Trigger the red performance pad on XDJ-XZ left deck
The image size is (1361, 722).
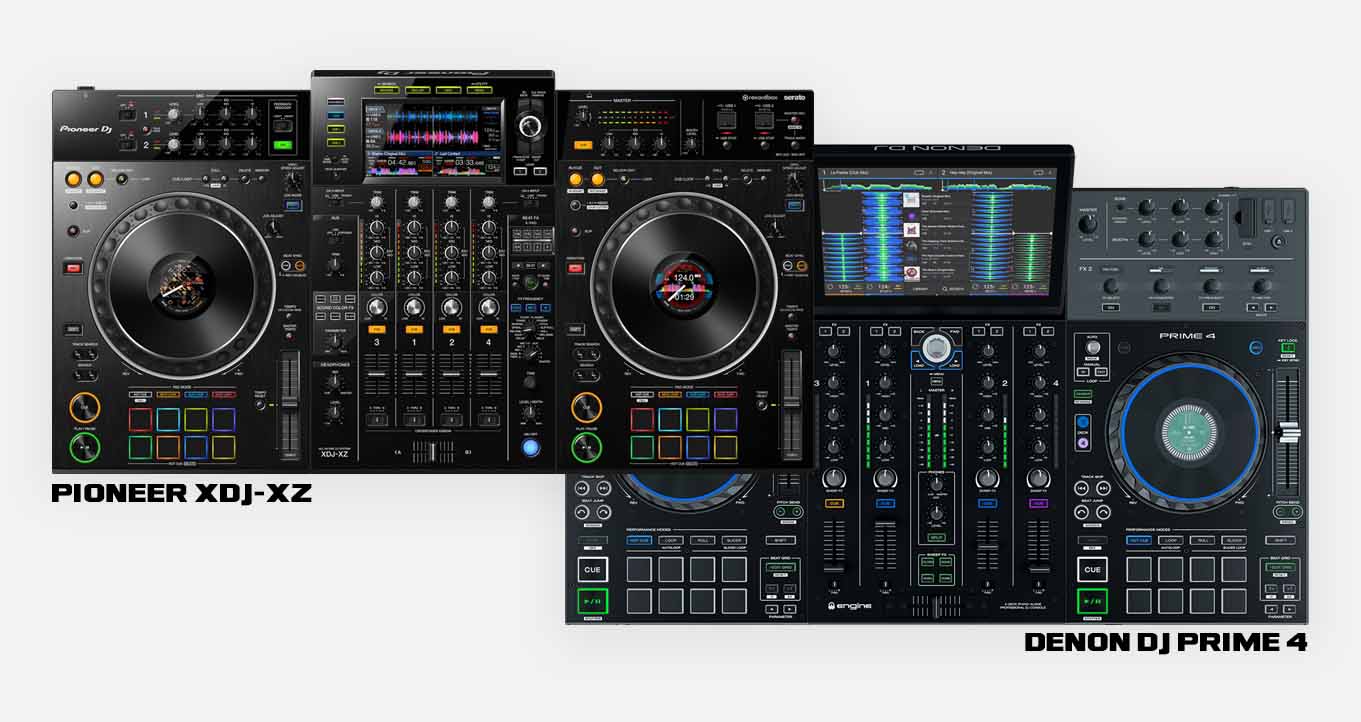click(x=141, y=420)
